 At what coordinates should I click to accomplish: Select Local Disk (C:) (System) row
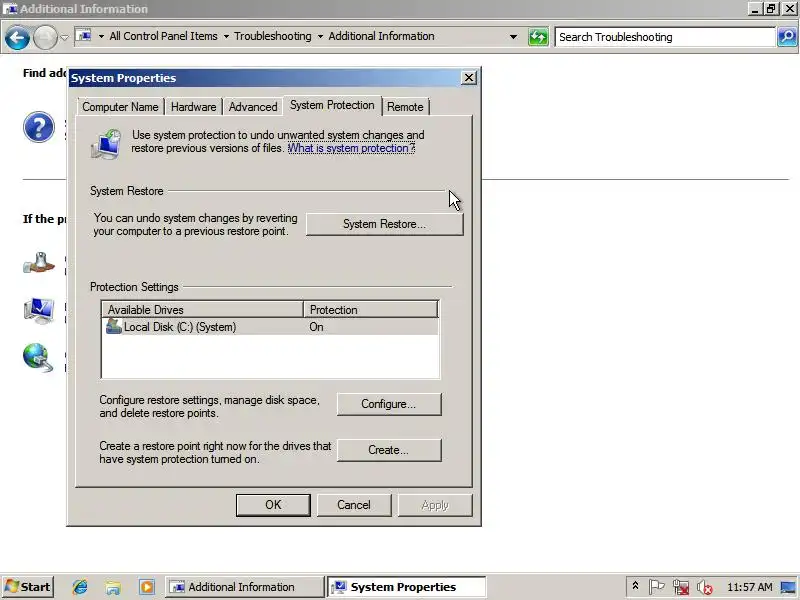pyautogui.click(x=270, y=327)
